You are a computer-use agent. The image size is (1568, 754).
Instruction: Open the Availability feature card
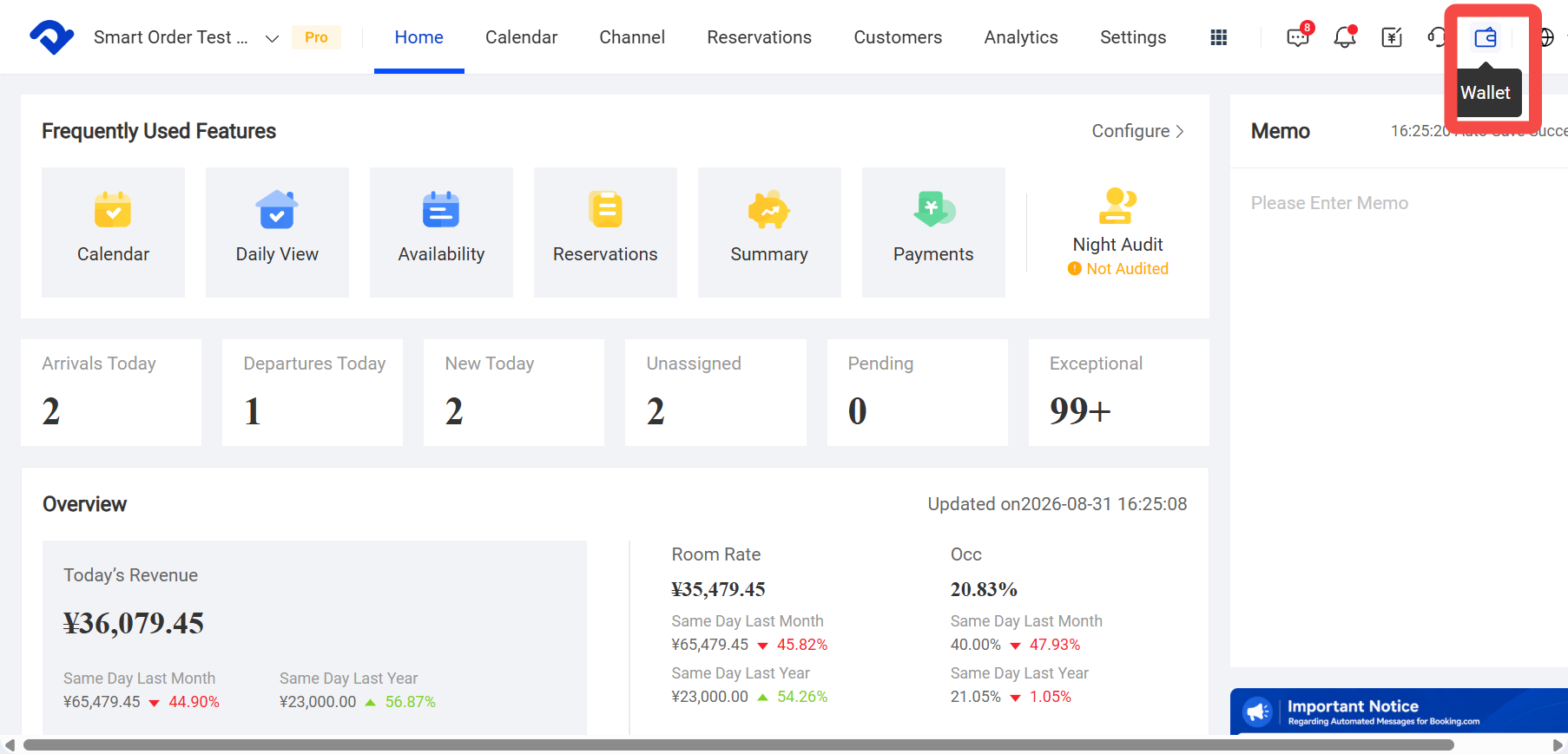(x=441, y=233)
